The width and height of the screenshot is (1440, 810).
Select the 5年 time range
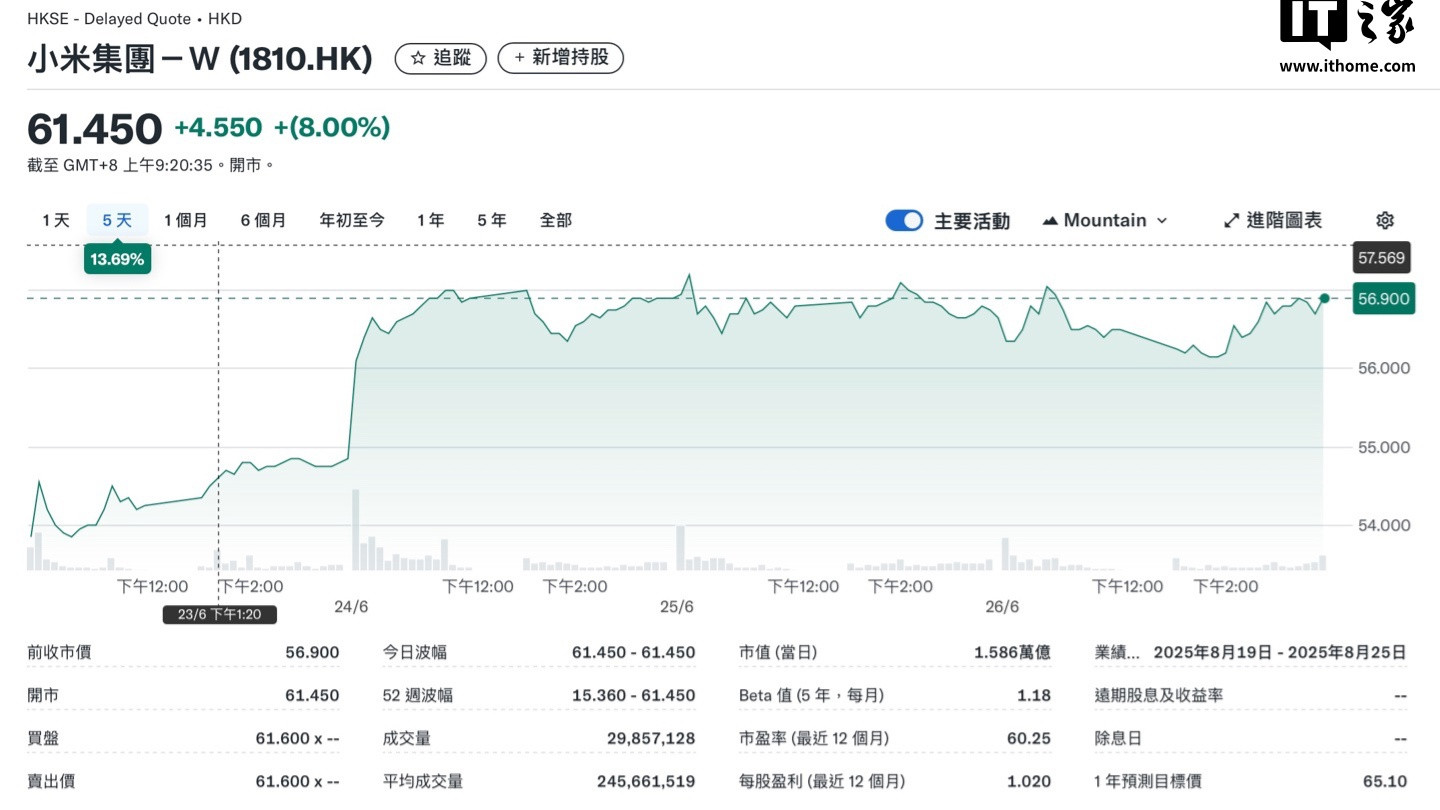pos(492,220)
